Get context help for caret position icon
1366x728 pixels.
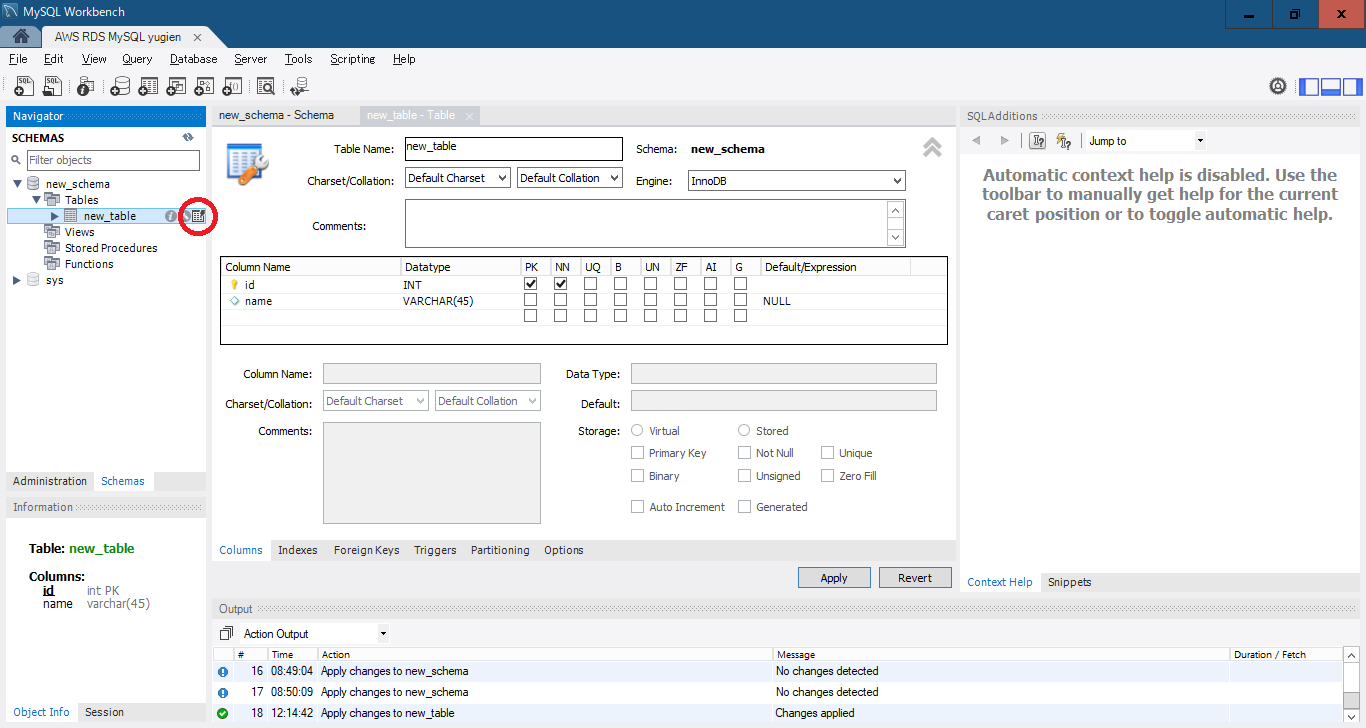tap(1038, 141)
